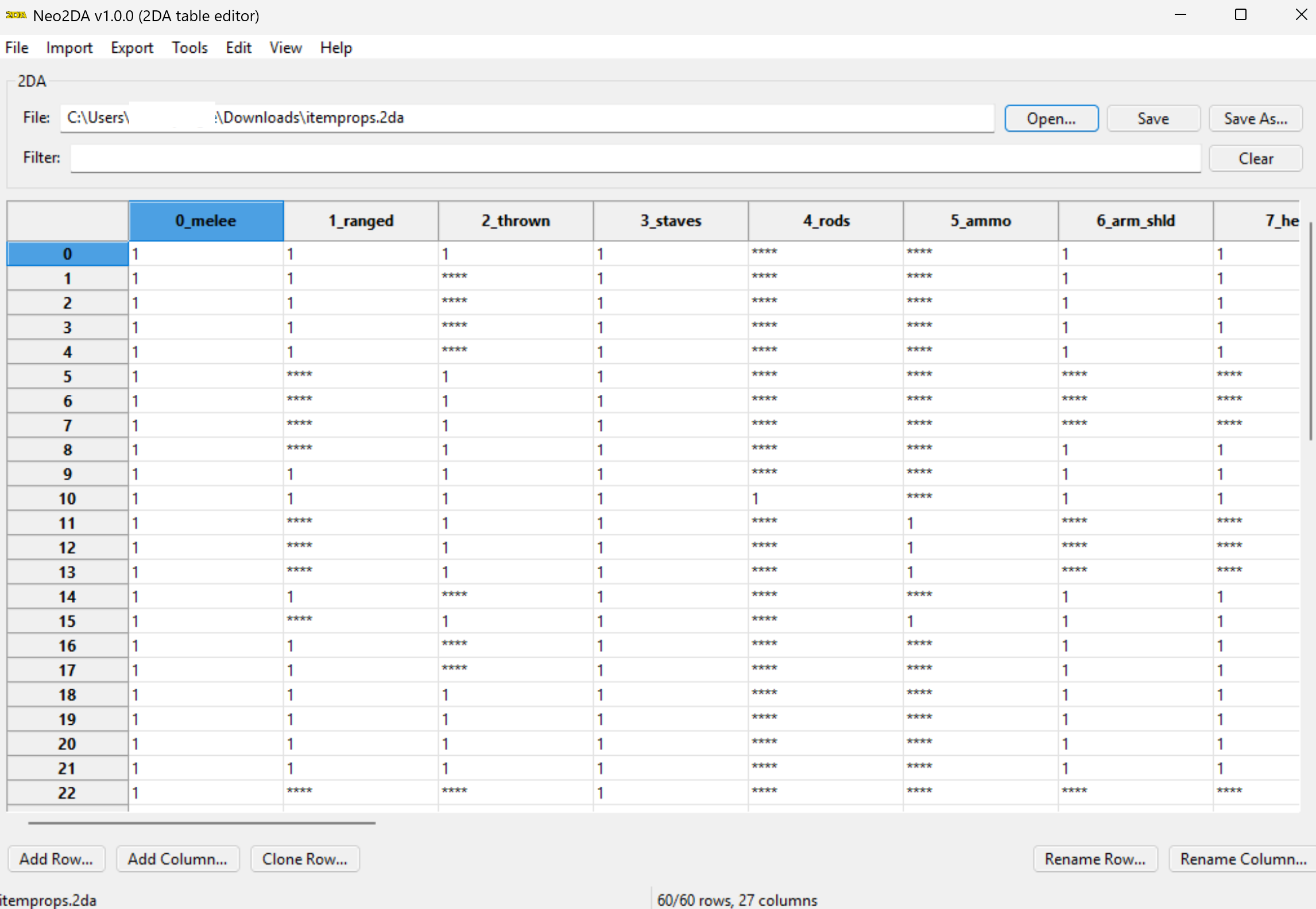
Task: Click the Rename Column... button
Action: pyautogui.click(x=1243, y=858)
